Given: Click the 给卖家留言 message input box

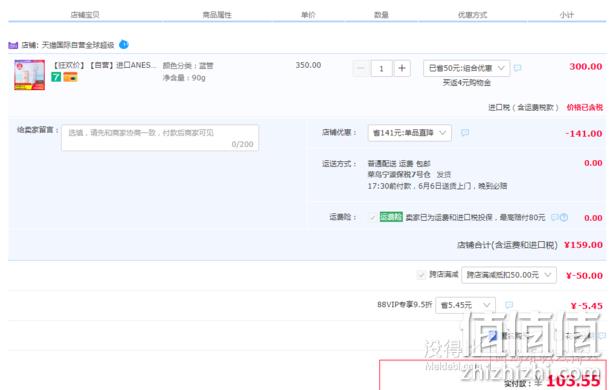Looking at the screenshot, I should point(160,138).
